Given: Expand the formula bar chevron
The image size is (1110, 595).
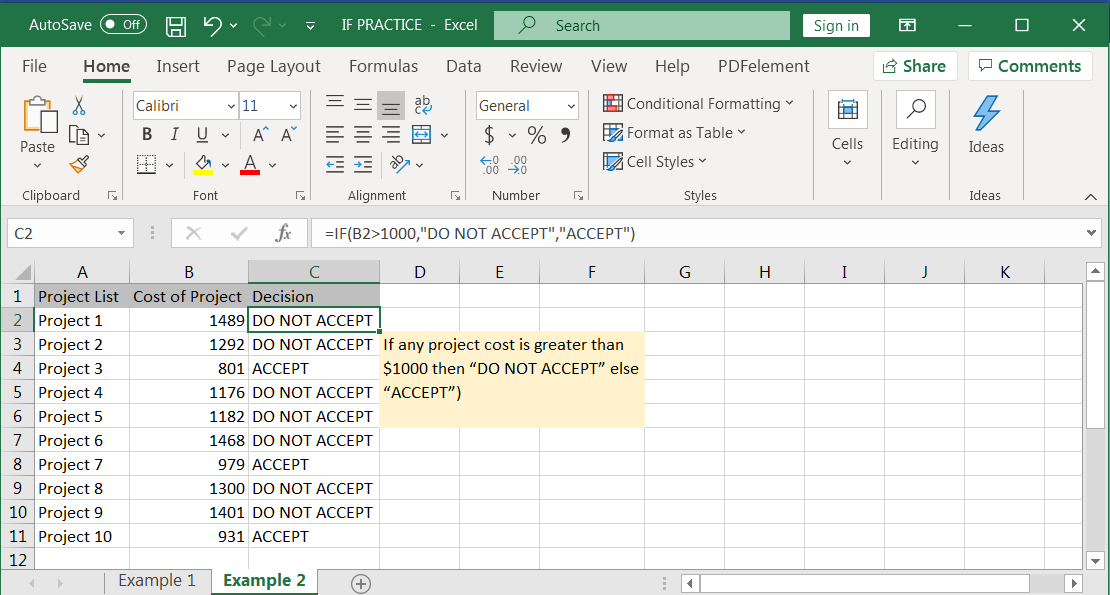Looking at the screenshot, I should (x=1091, y=233).
